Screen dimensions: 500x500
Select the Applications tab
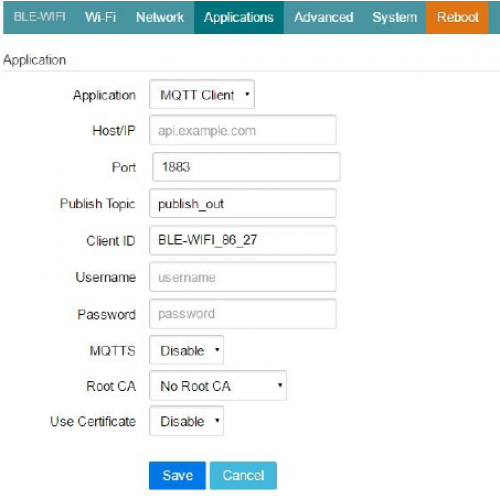(239, 17)
